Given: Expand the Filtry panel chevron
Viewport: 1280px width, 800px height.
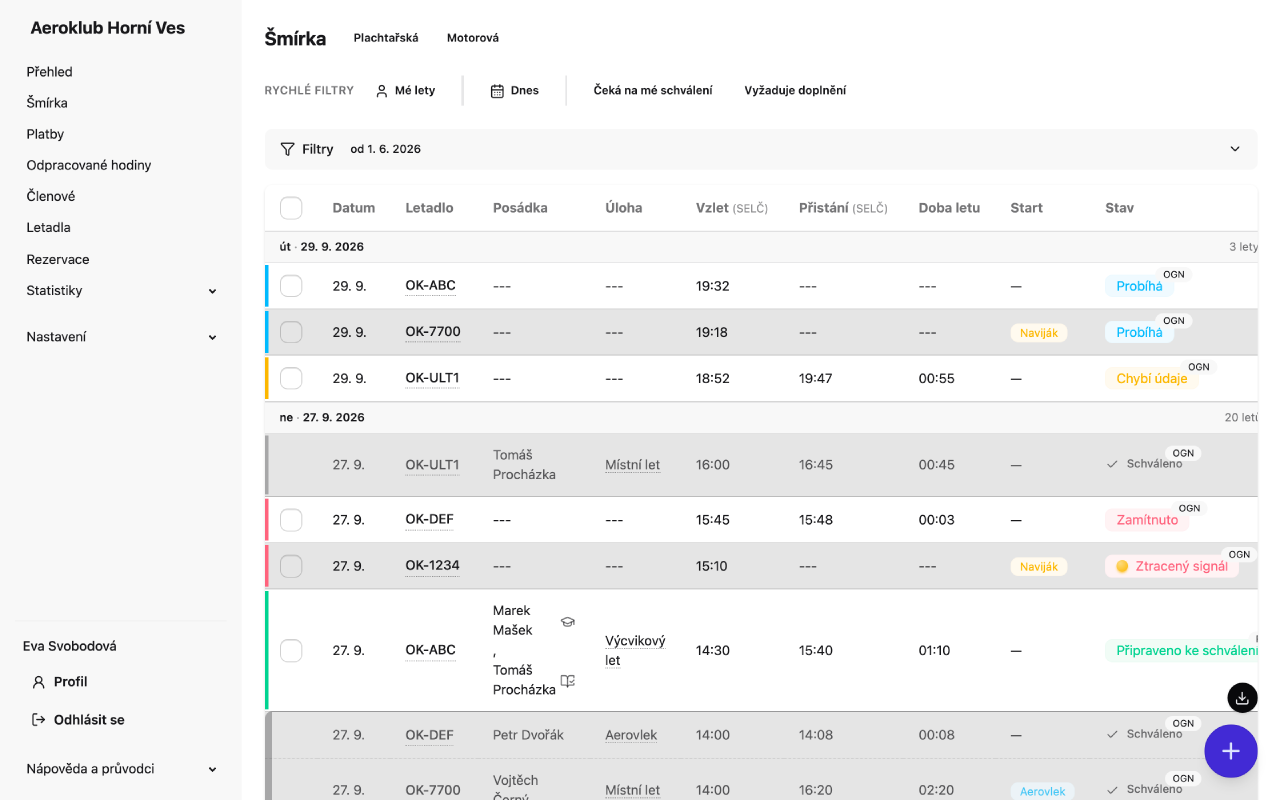Looking at the screenshot, I should [x=1235, y=149].
